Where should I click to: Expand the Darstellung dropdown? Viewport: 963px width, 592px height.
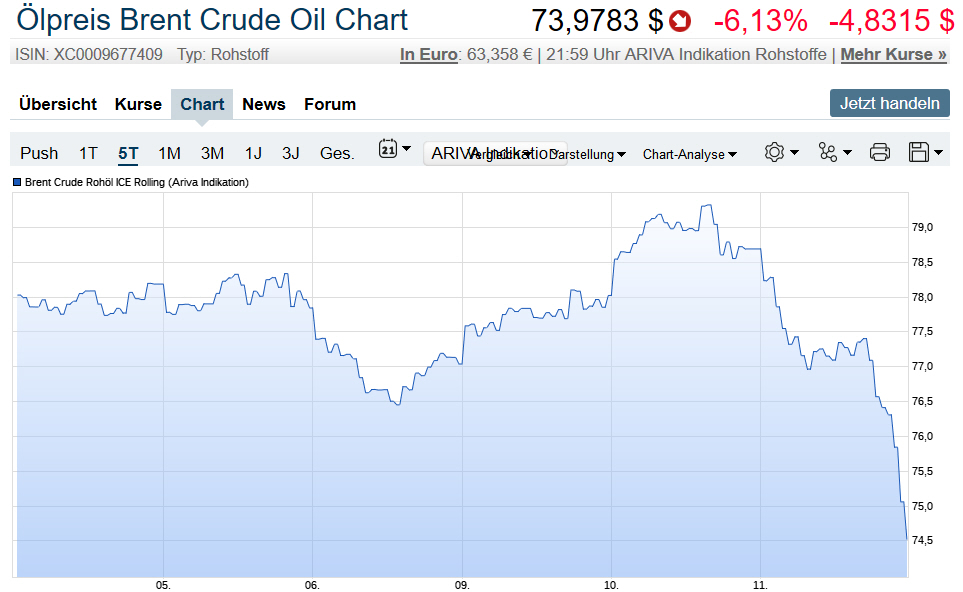[590, 154]
